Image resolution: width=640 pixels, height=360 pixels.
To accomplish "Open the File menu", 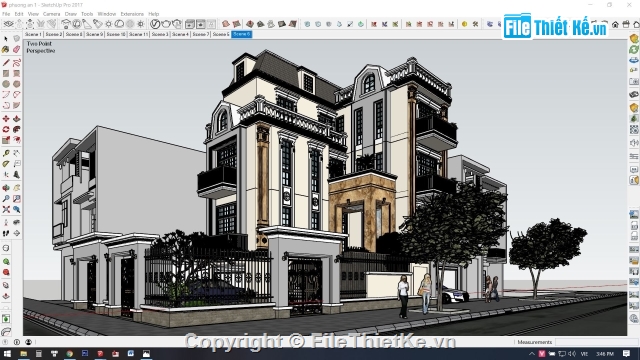I will [x=6, y=14].
